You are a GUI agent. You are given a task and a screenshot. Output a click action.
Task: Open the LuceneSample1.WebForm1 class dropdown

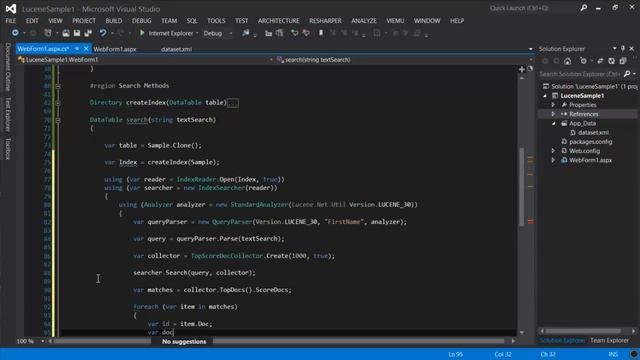271,60
